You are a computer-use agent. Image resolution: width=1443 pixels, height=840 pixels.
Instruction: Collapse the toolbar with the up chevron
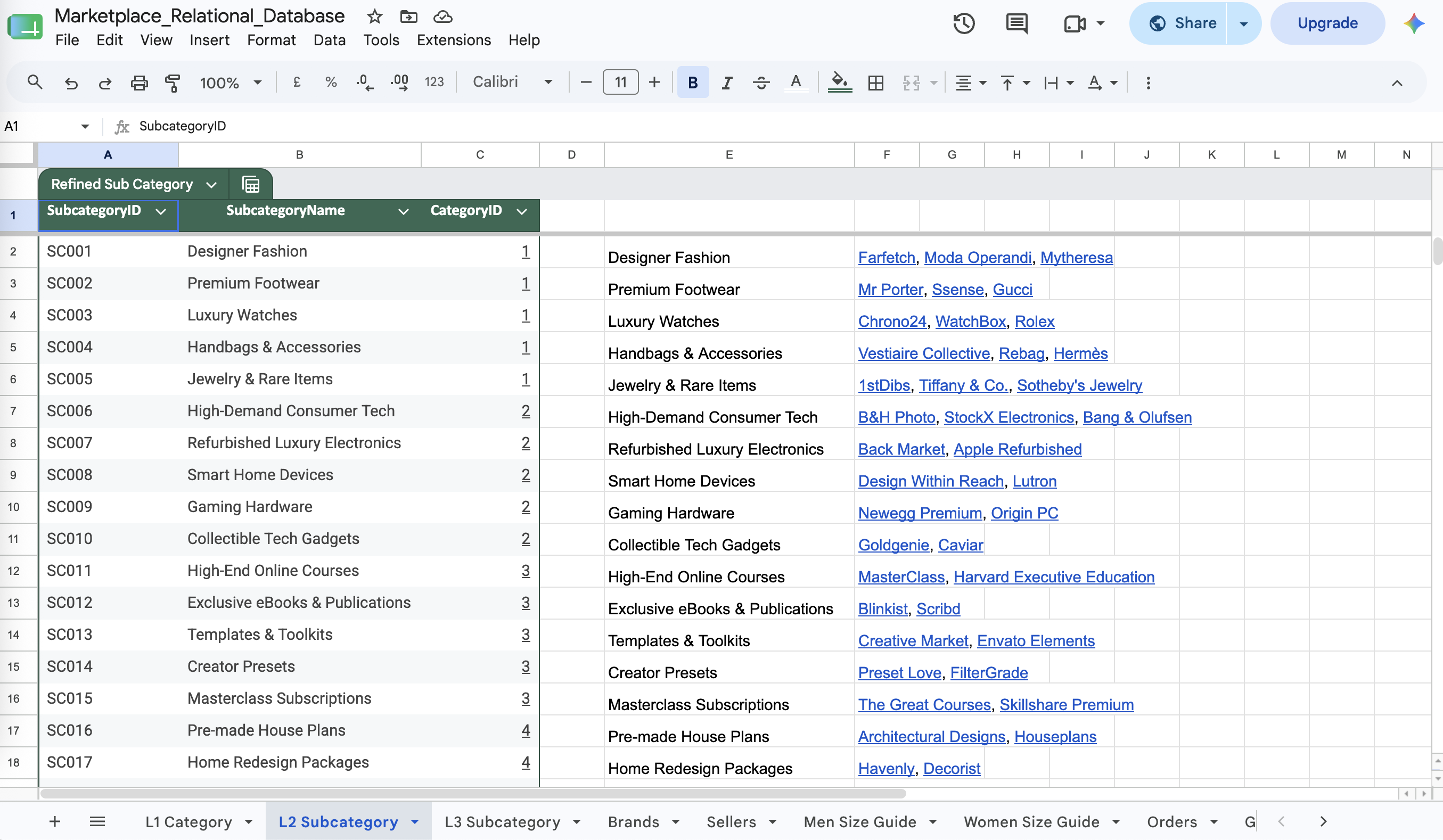[x=1397, y=83]
